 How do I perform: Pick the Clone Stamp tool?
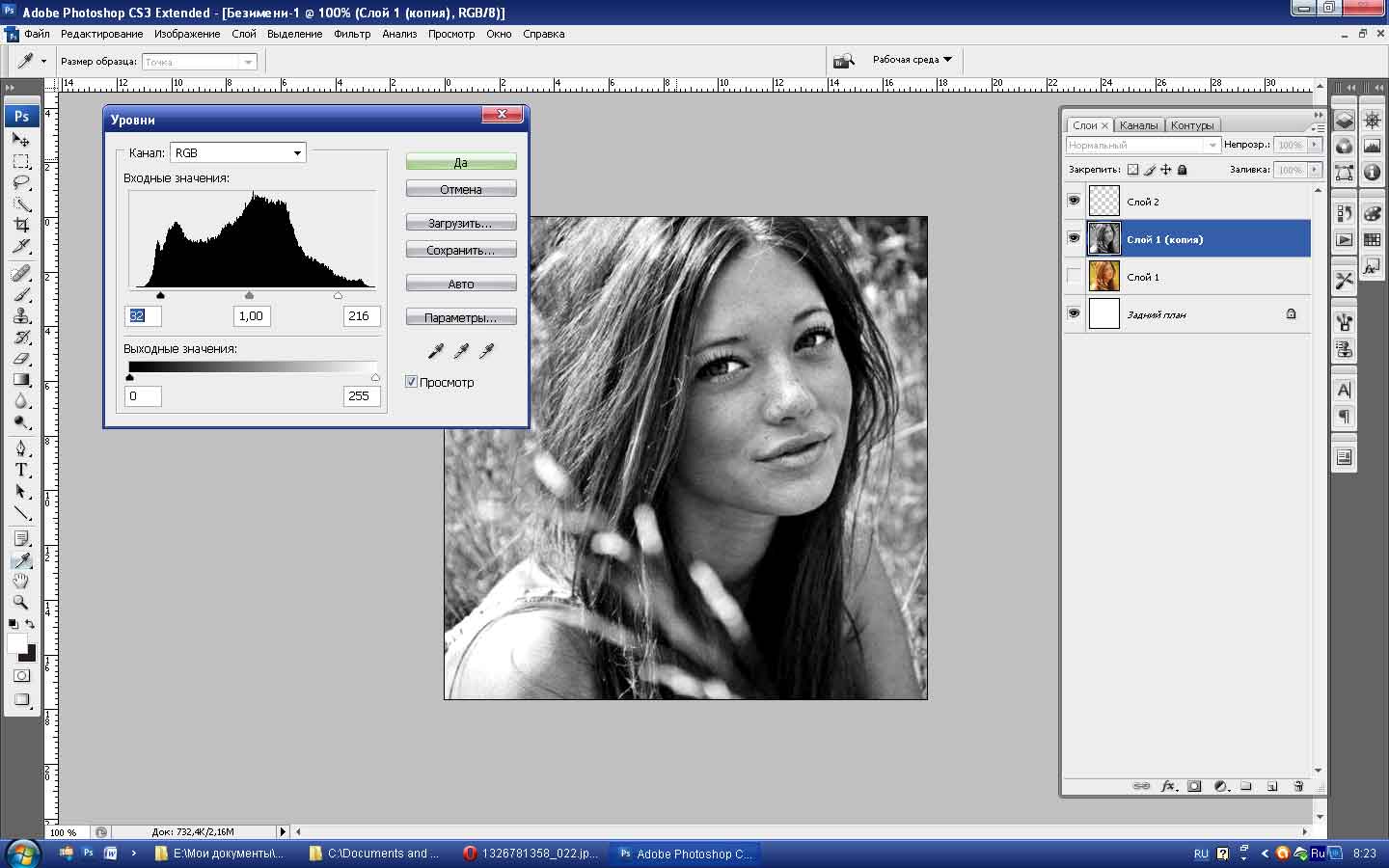[x=21, y=316]
